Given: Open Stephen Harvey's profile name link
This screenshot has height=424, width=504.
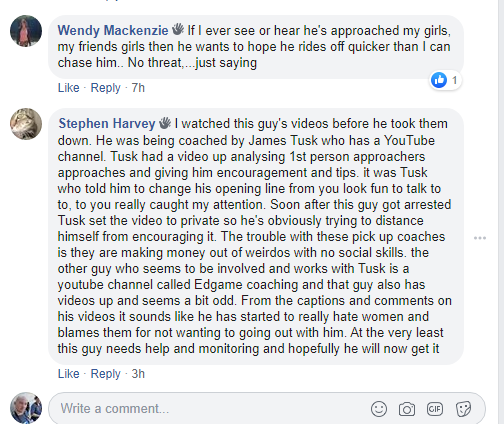Looking at the screenshot, I should (x=107, y=124).
